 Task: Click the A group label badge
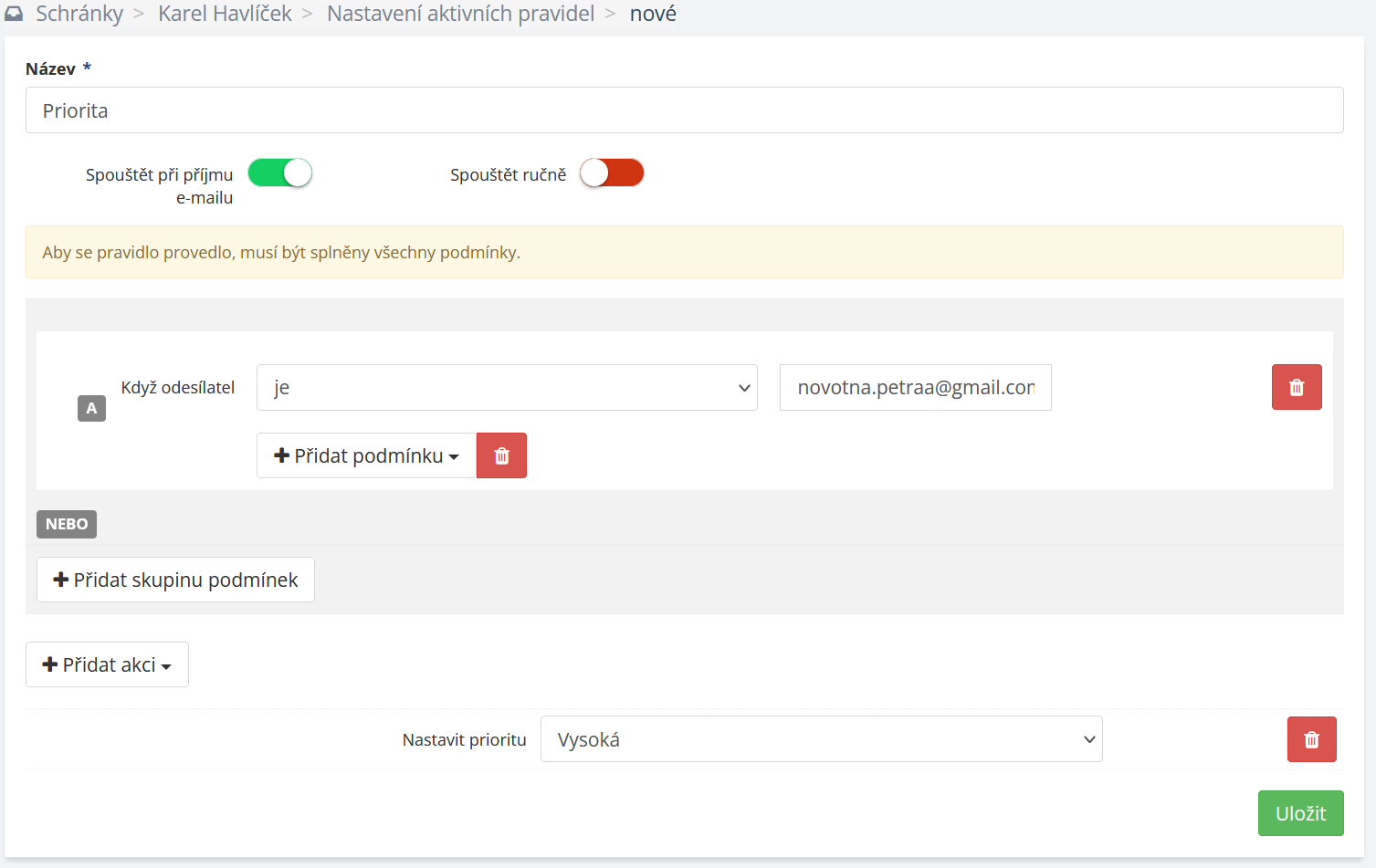[91, 408]
